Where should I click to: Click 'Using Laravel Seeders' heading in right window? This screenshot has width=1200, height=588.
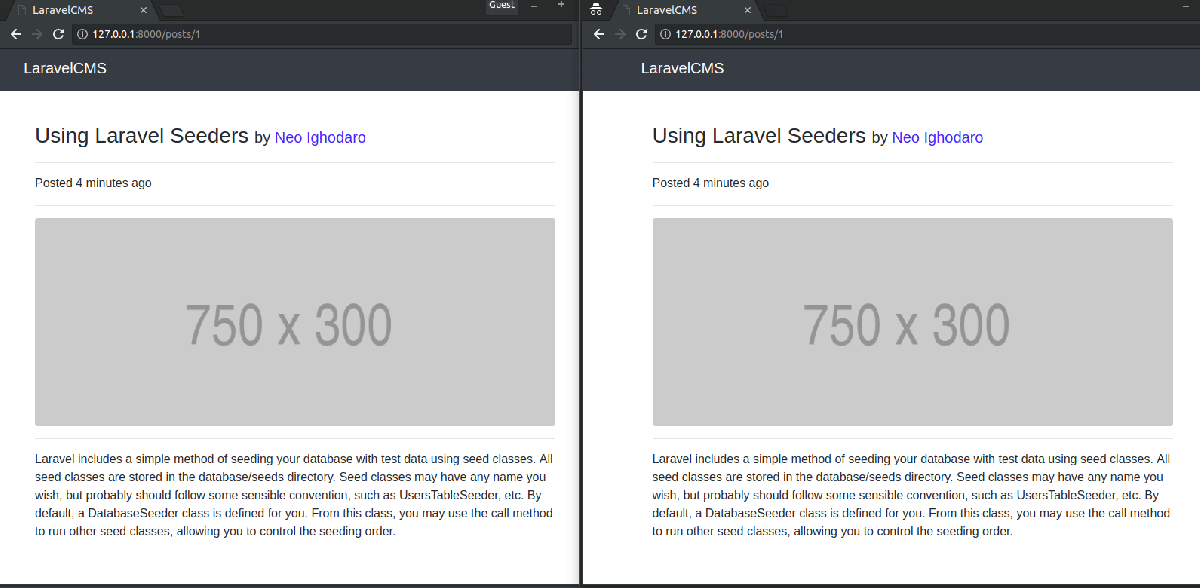pos(759,136)
